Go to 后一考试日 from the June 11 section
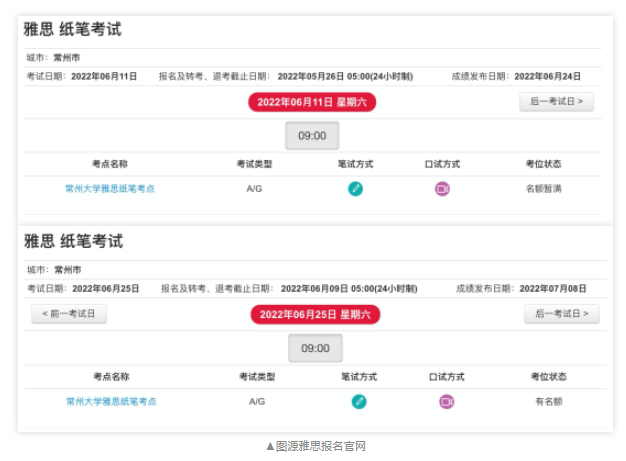This screenshot has height=461, width=626. [556, 102]
